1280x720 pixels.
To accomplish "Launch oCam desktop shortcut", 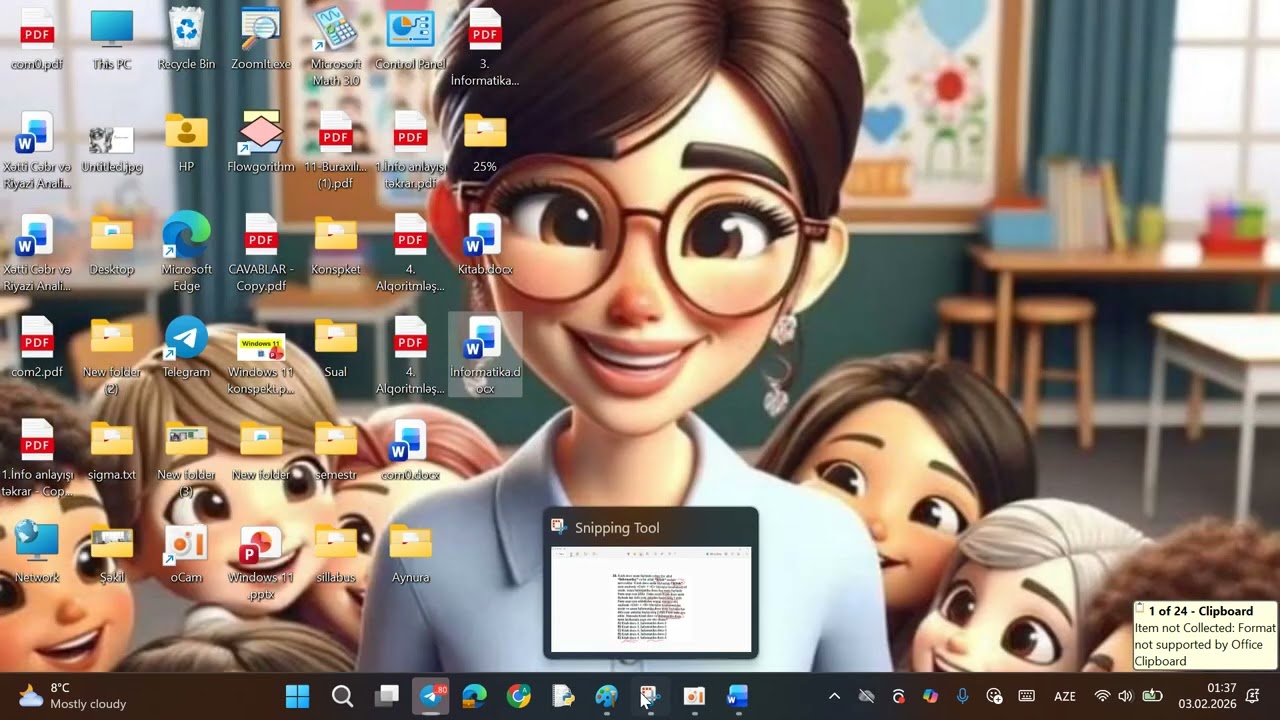I will (x=186, y=553).
